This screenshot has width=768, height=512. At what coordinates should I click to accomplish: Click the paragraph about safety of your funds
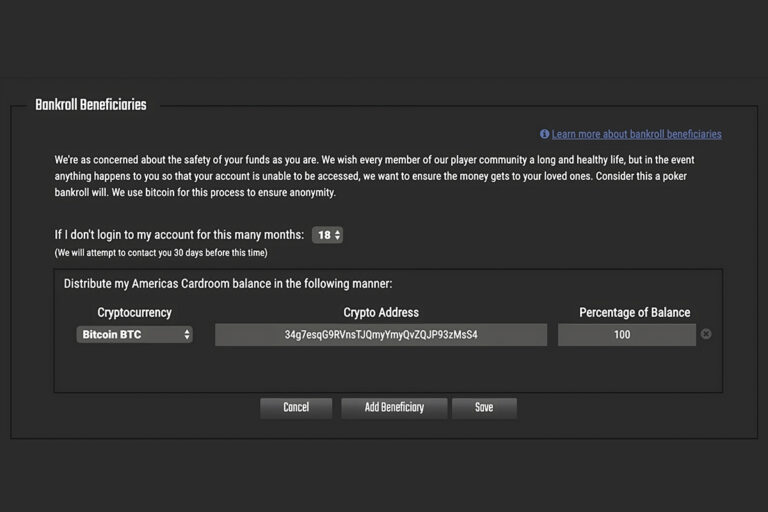374,176
